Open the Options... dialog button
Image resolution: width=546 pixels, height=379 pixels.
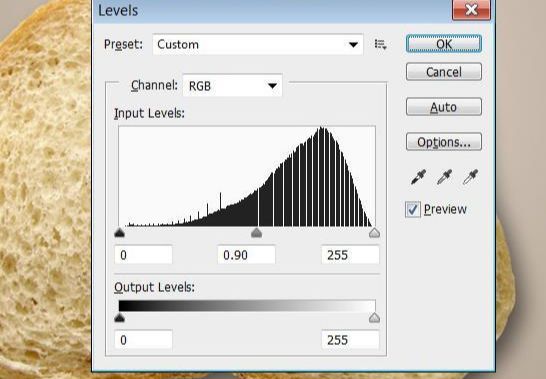pos(444,141)
